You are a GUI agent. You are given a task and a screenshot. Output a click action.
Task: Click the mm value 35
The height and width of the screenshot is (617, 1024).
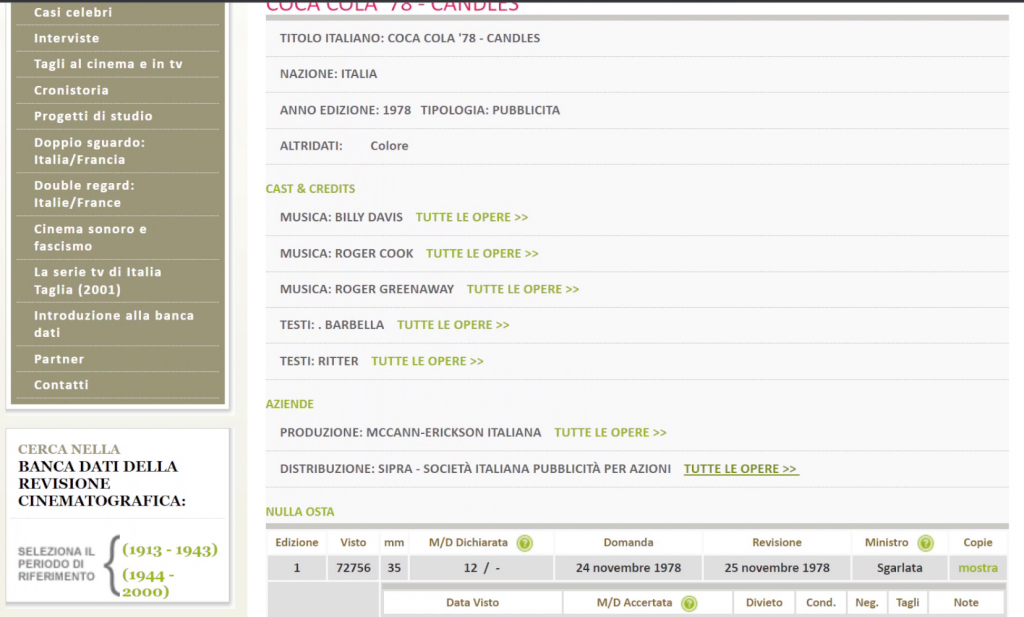(394, 568)
